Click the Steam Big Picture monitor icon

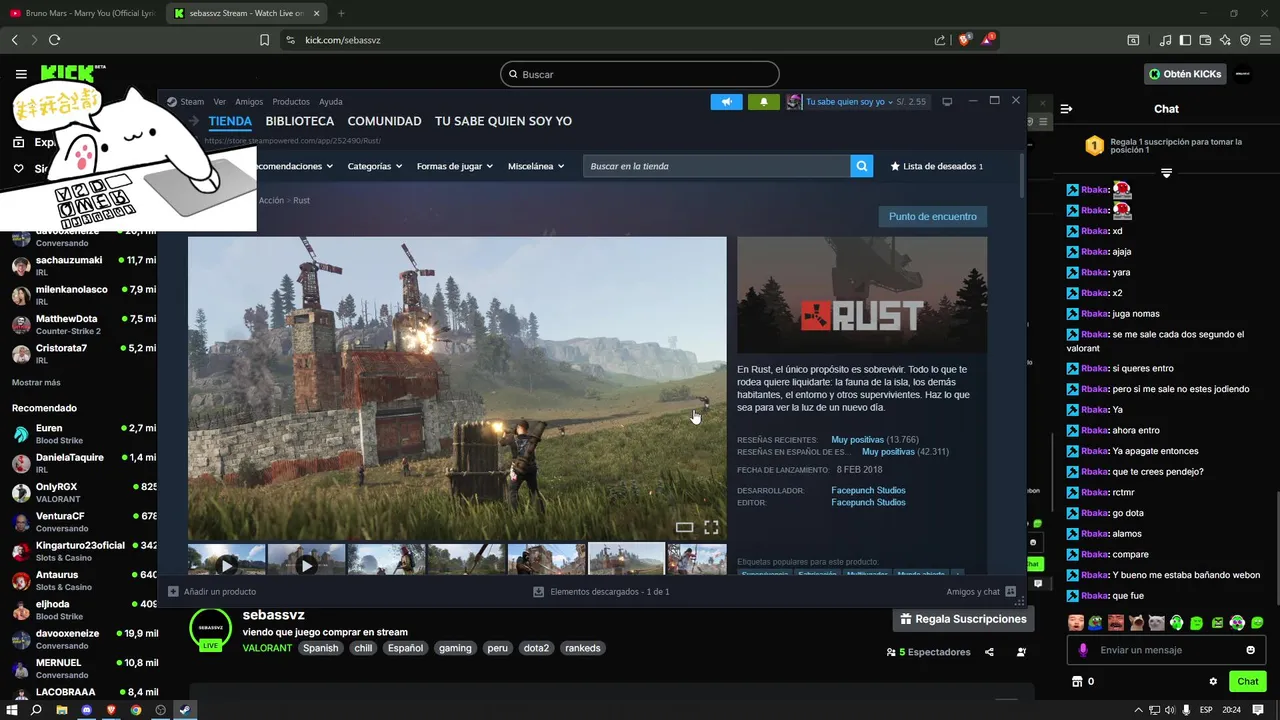[947, 101]
